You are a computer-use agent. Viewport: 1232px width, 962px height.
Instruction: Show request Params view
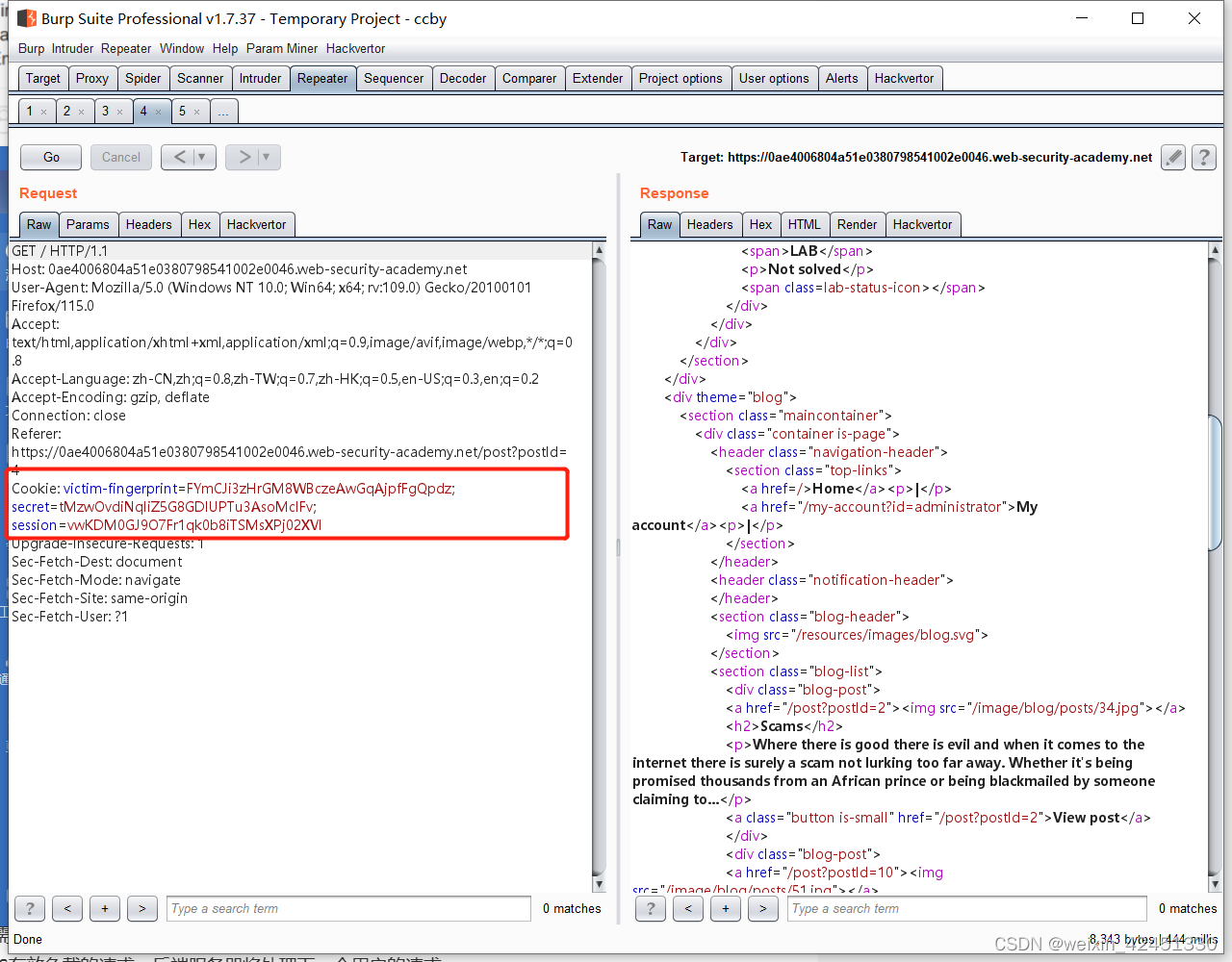click(89, 224)
